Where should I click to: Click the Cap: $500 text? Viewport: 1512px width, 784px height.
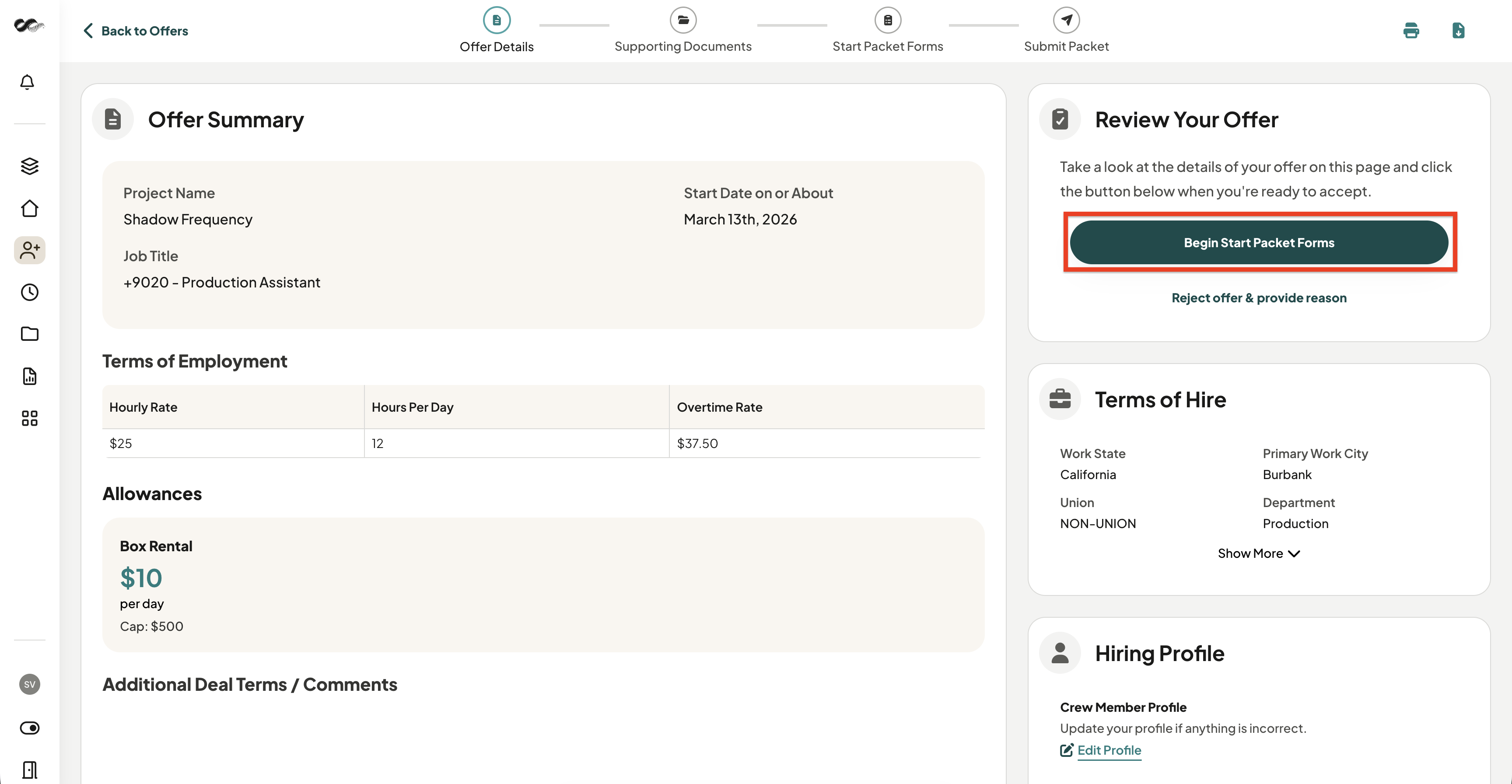pyautogui.click(x=151, y=626)
